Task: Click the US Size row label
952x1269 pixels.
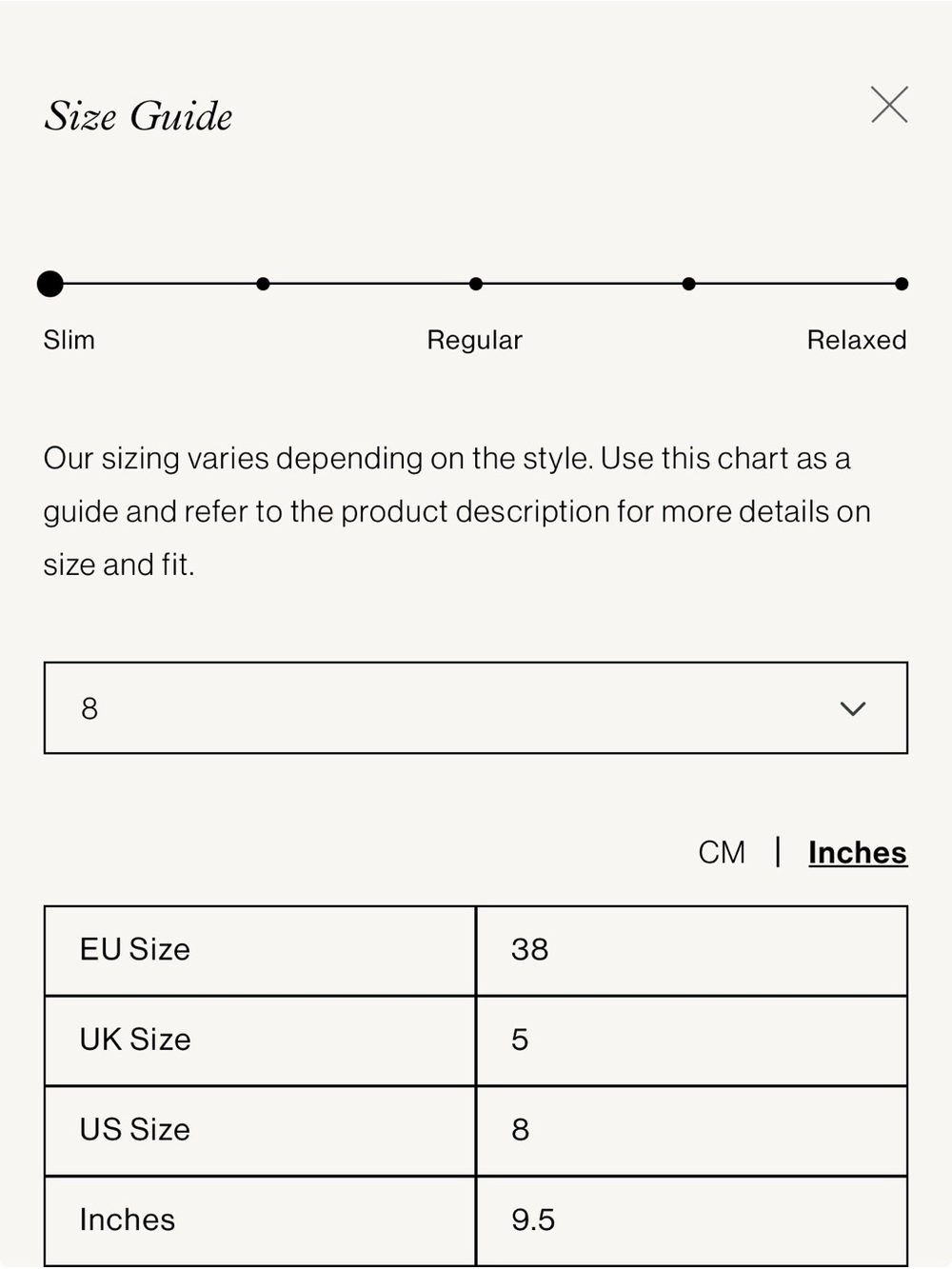Action: [x=135, y=1130]
